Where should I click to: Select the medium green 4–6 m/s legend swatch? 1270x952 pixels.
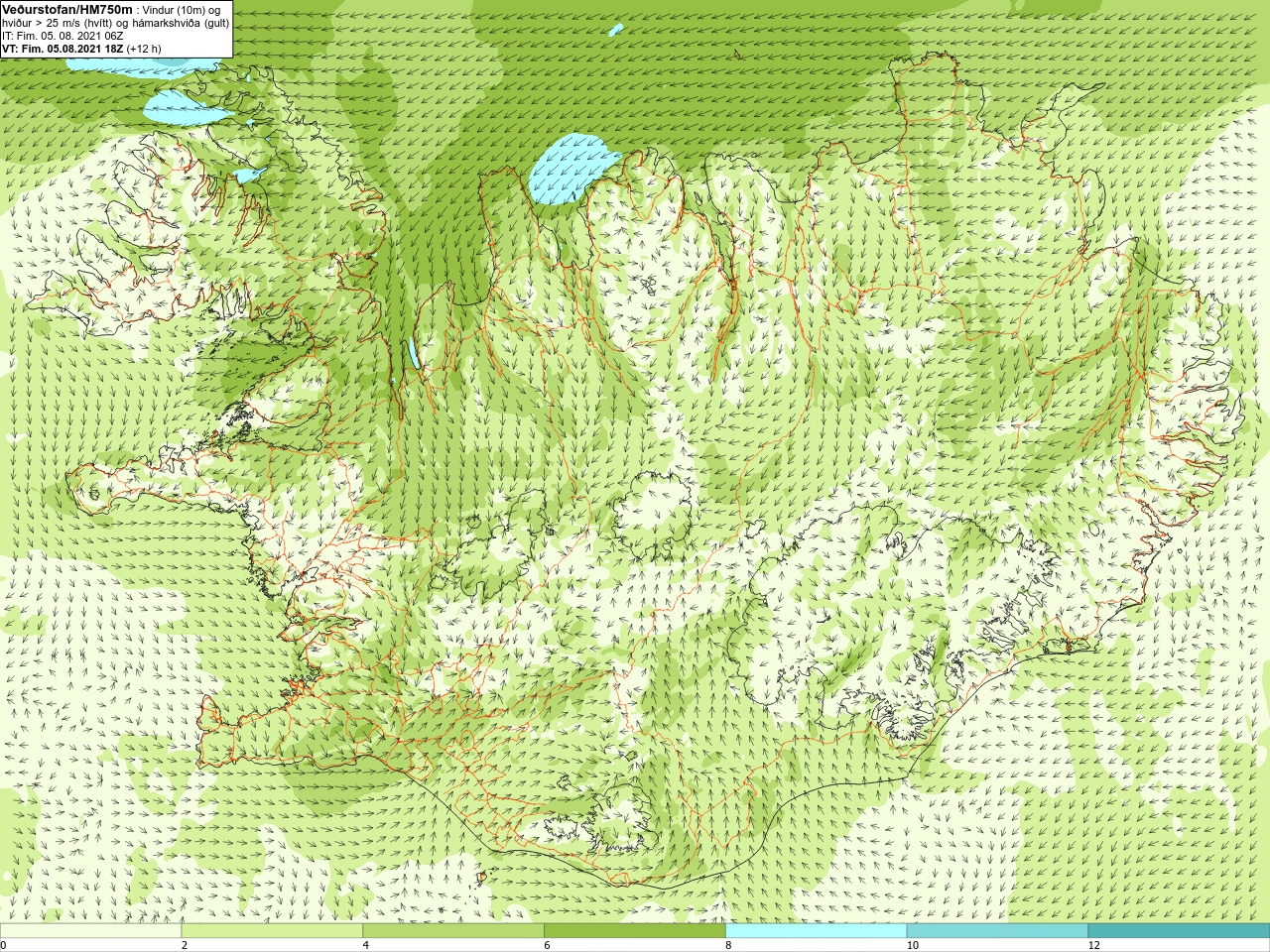453,931
